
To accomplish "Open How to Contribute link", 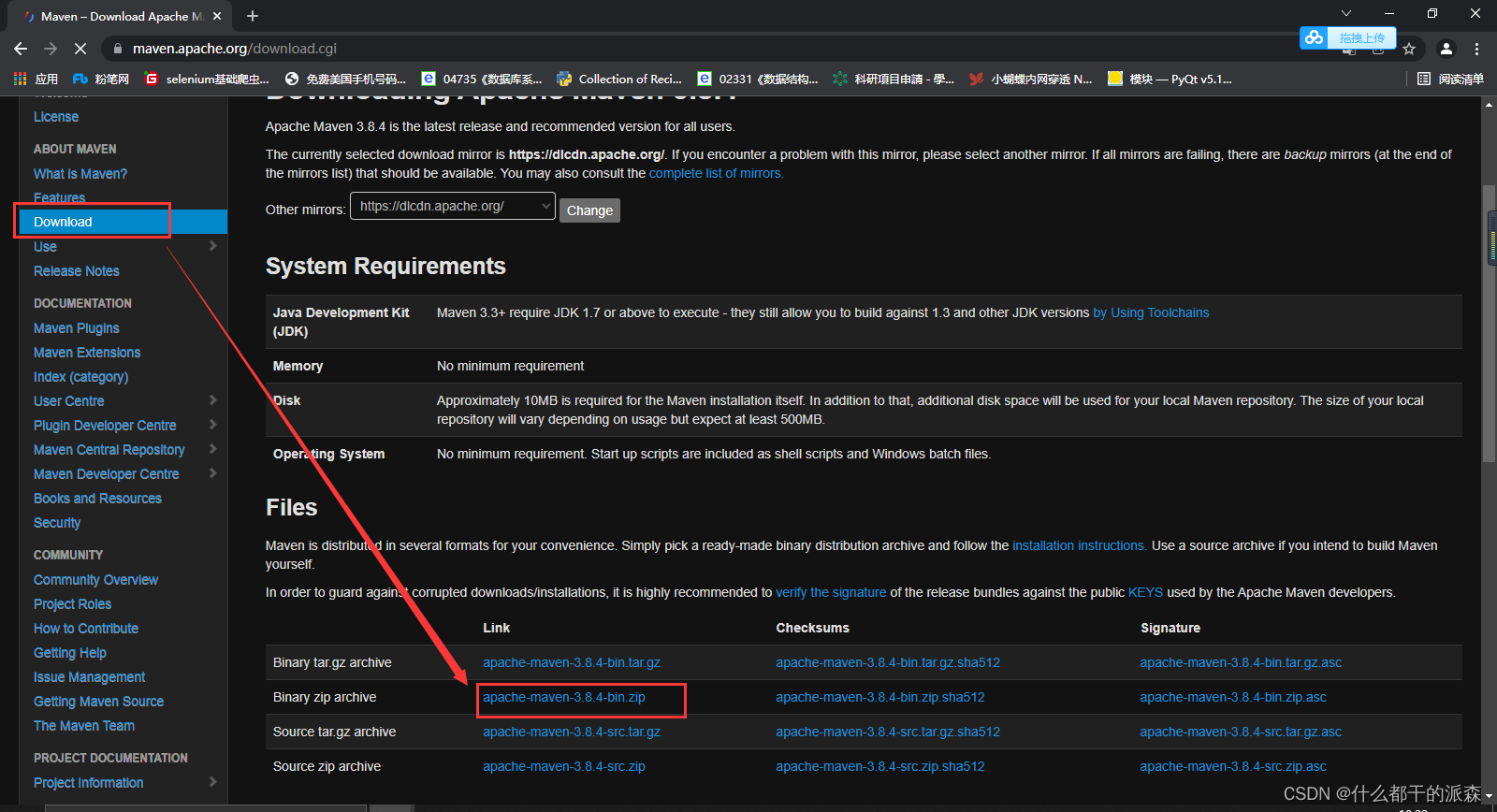I will pos(86,629).
